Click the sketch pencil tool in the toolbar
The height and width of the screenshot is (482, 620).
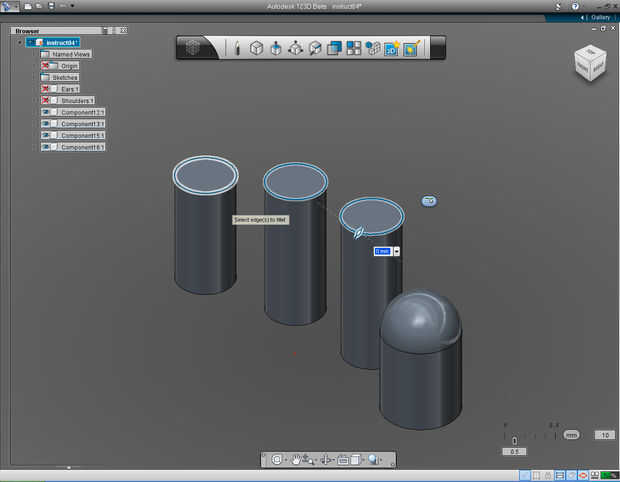point(237,47)
